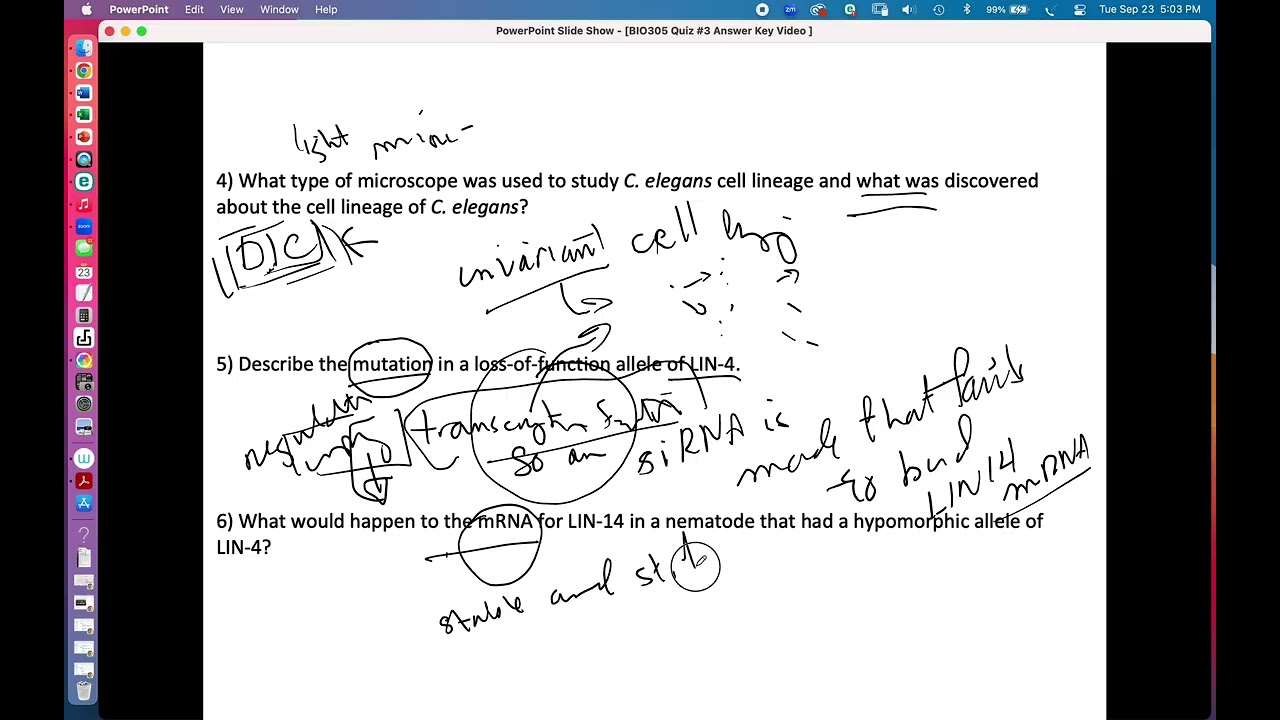Open Control Center in the menu bar
The height and width of the screenshot is (720, 1280).
click(x=1080, y=10)
